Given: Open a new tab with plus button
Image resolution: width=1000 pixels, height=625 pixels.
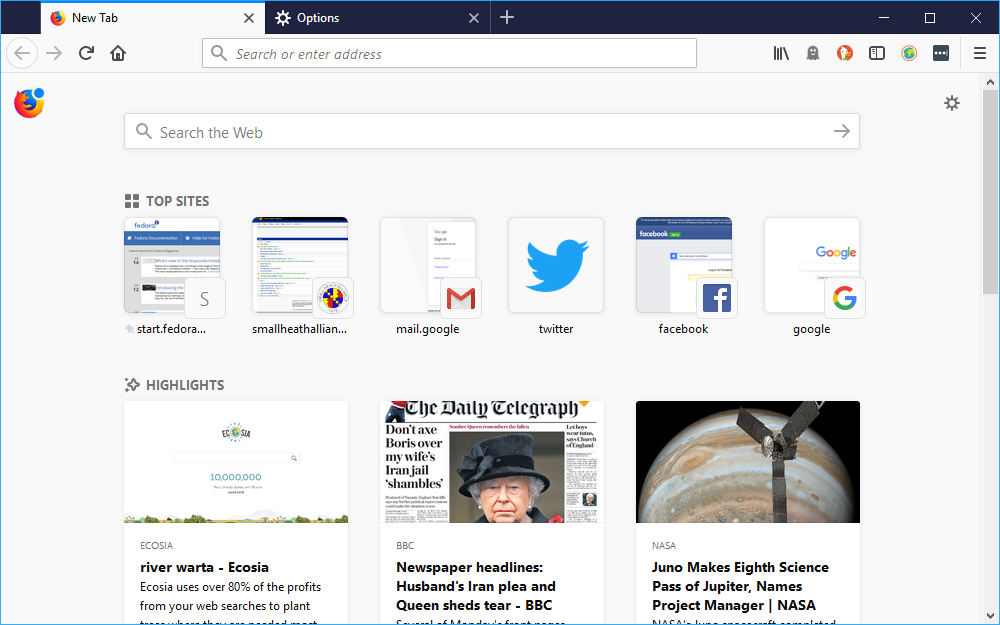Looking at the screenshot, I should tap(507, 18).
